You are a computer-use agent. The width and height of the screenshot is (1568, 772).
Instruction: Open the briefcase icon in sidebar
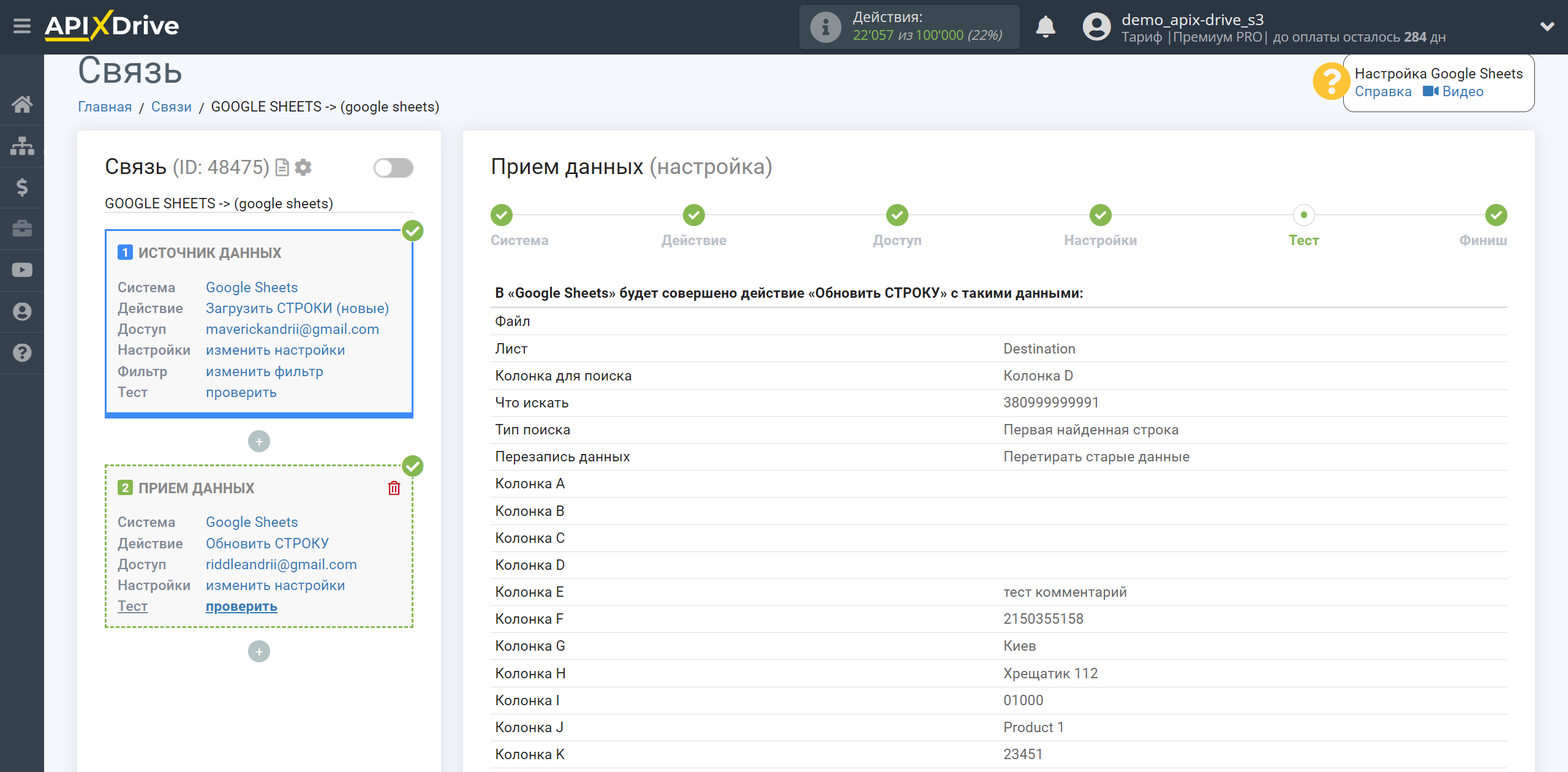(x=22, y=229)
